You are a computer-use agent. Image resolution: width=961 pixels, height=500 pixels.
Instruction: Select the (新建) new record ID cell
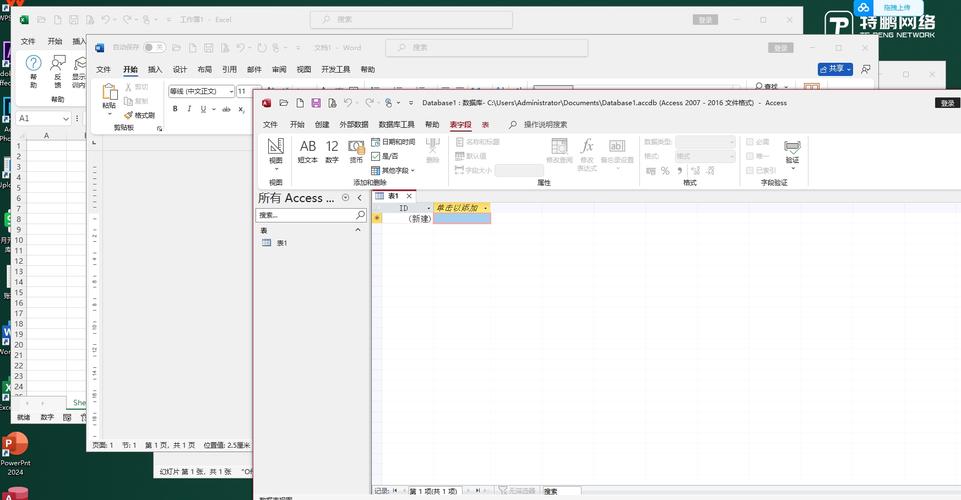click(408, 219)
